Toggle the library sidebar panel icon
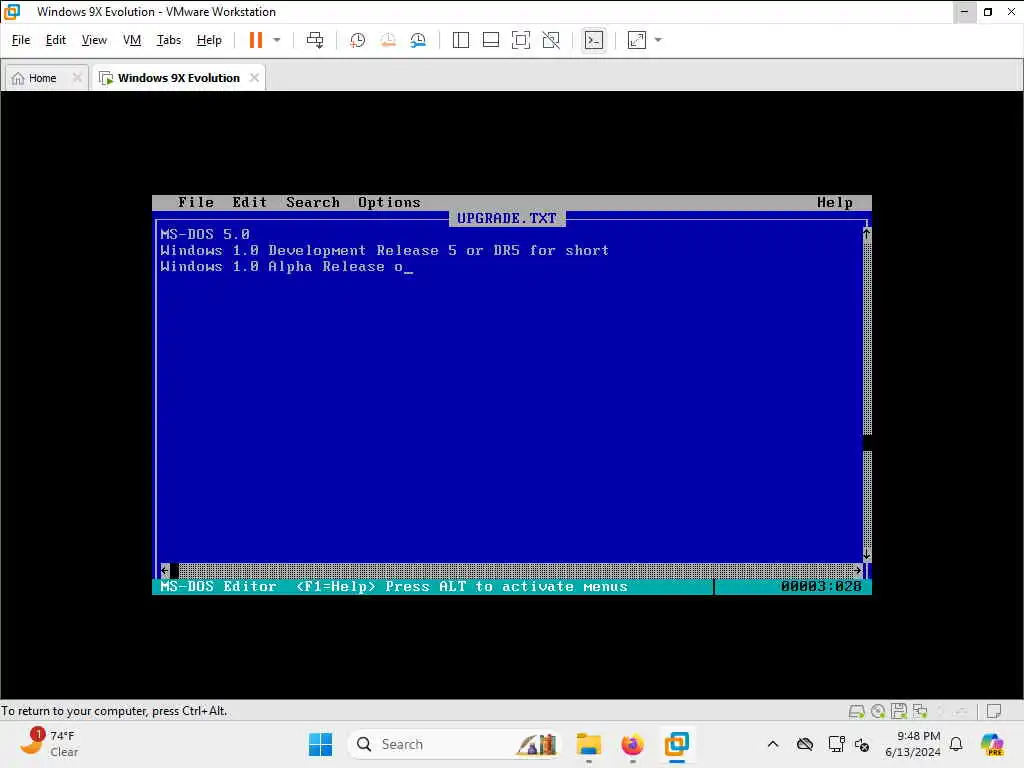Viewport: 1024px width, 768px height. (x=460, y=40)
